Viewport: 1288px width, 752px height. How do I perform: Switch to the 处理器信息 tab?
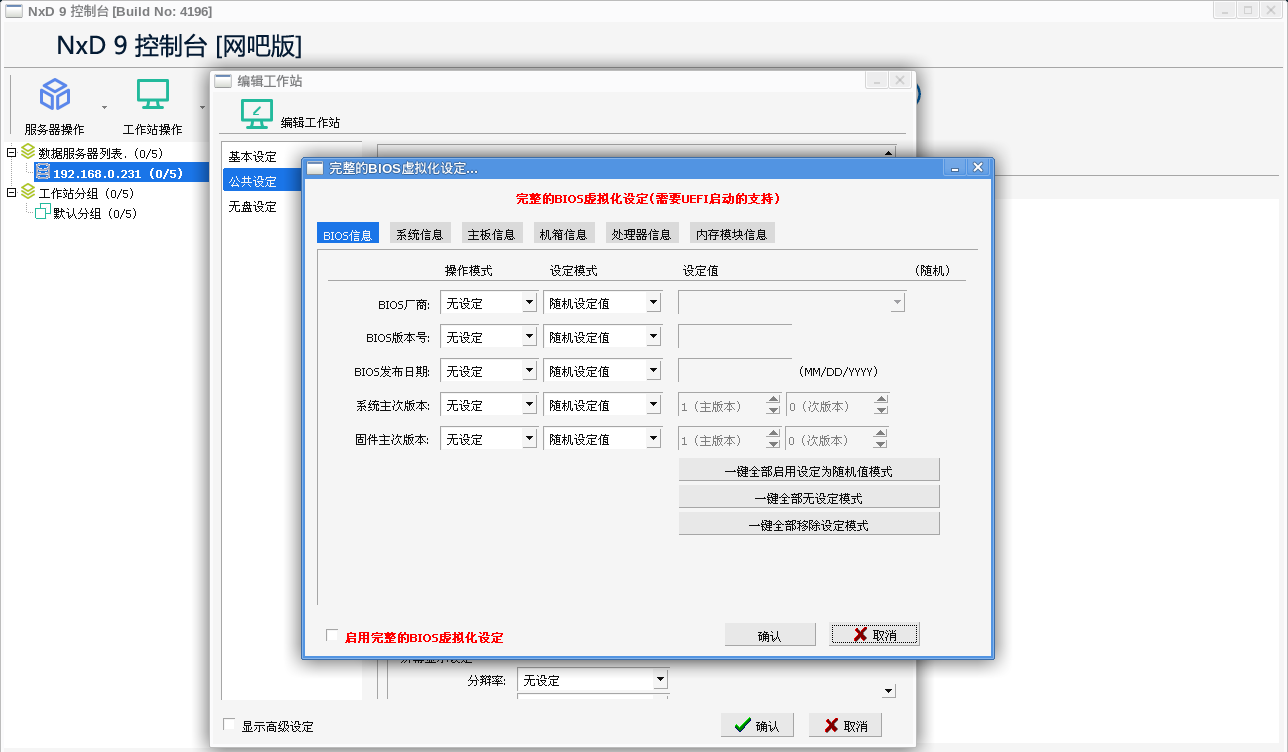tap(641, 232)
